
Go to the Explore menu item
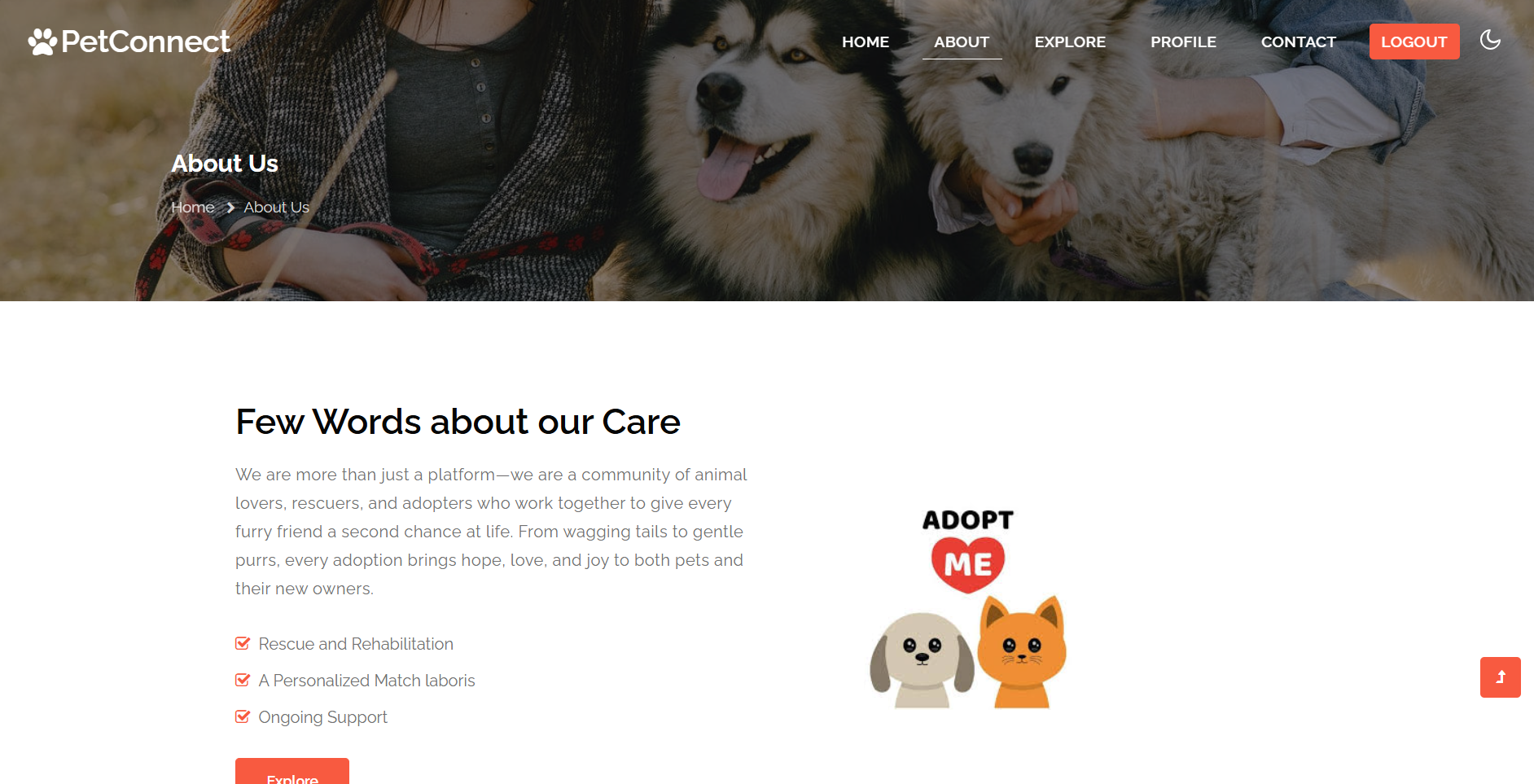[x=1070, y=42]
